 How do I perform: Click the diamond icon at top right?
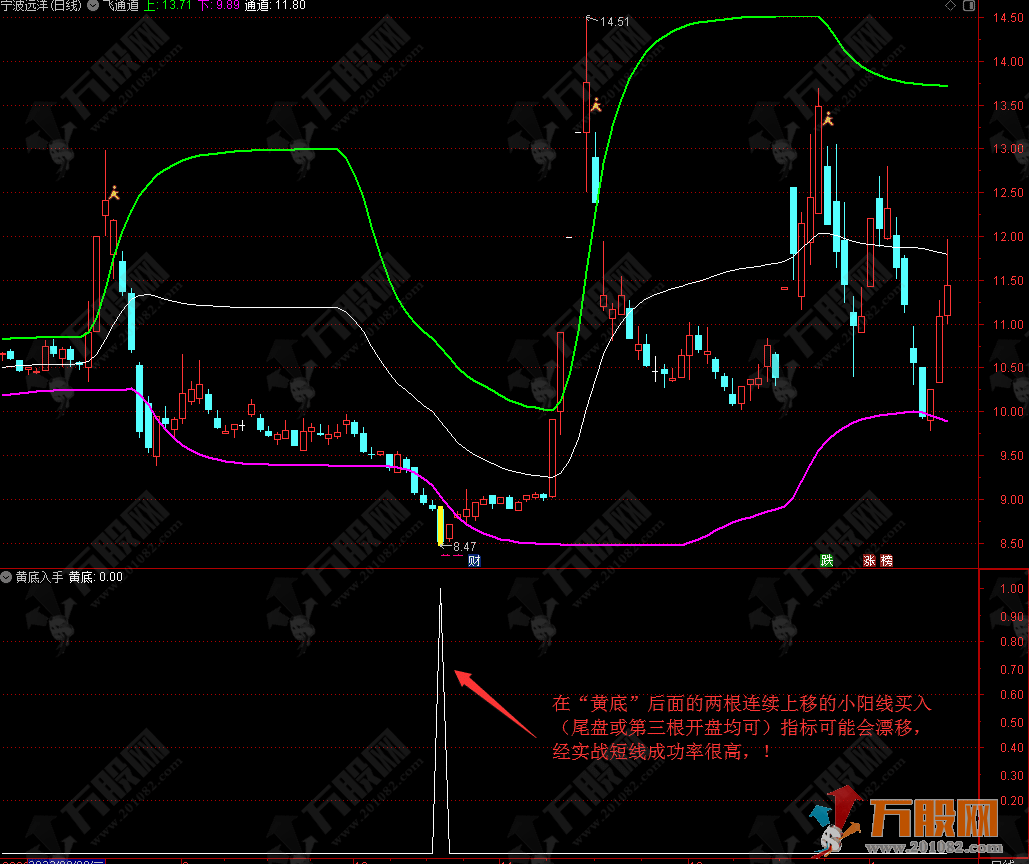click(950, 5)
